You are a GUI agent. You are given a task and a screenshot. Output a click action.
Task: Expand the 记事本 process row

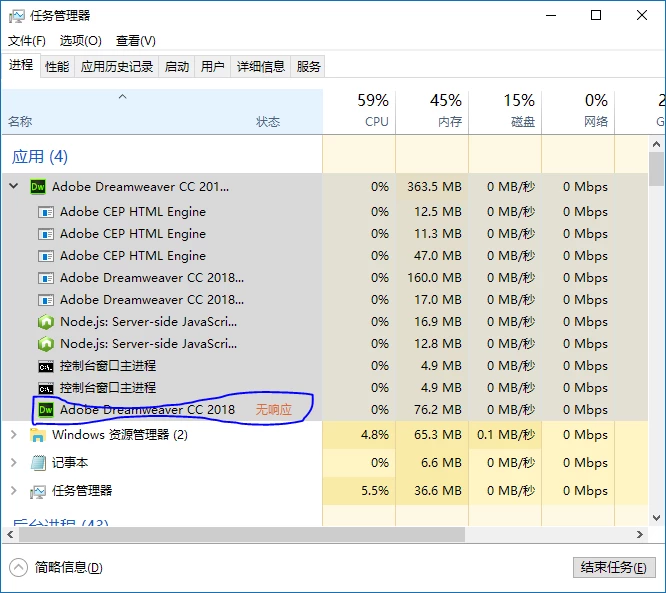14,462
